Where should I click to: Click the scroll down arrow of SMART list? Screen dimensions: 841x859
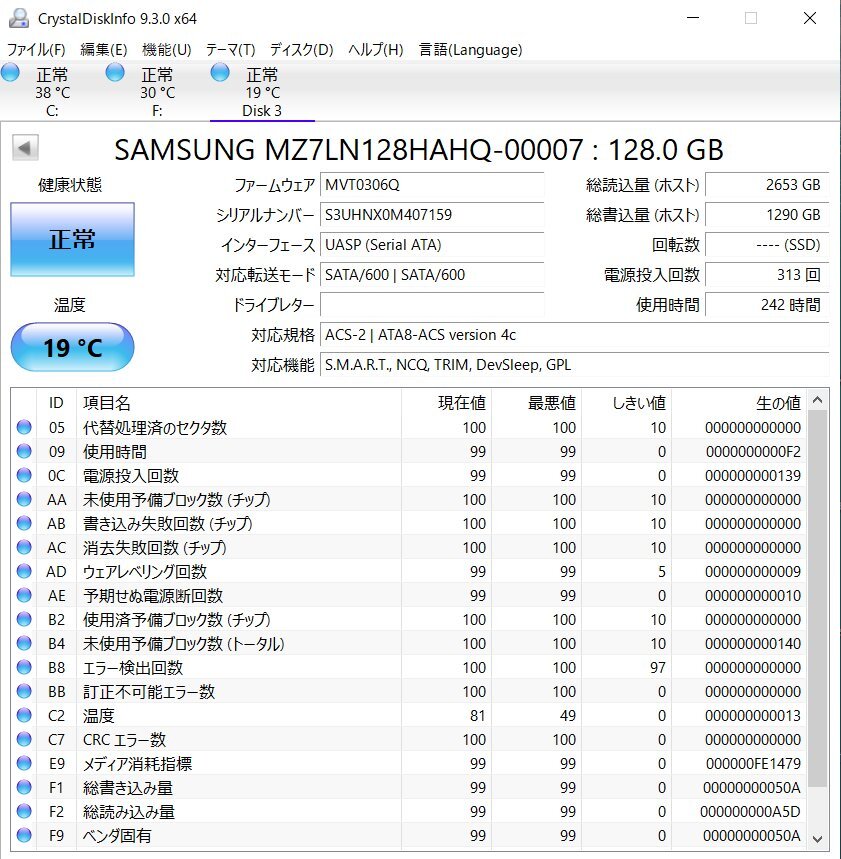[817, 839]
